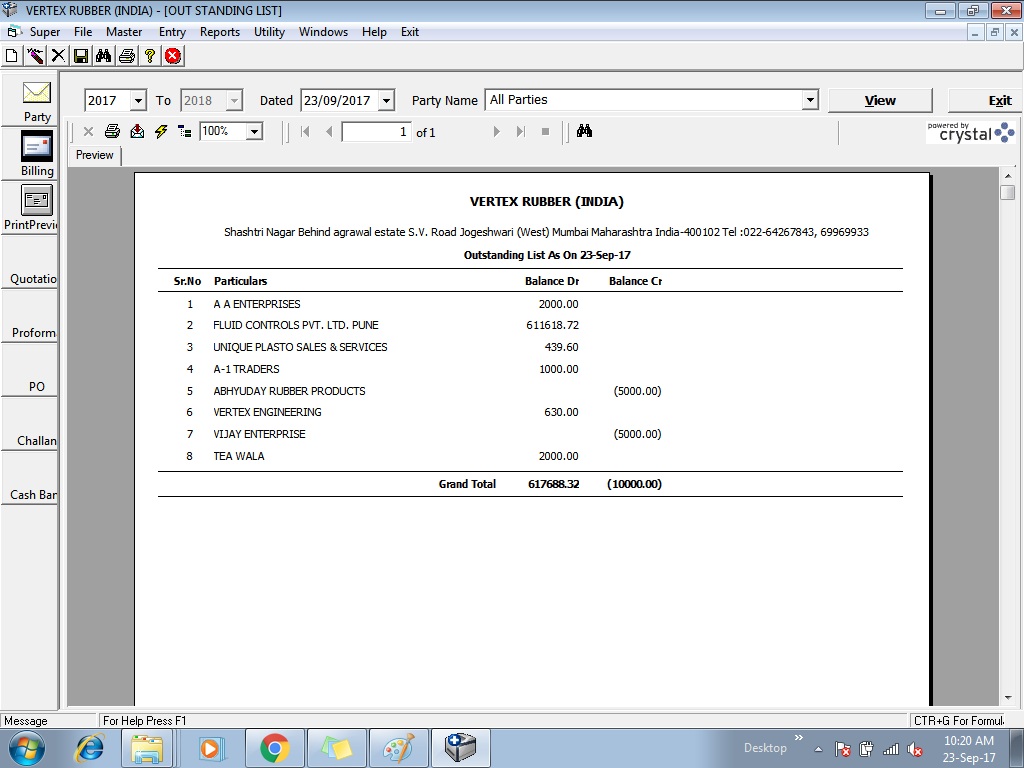
Task: Click the View button
Action: click(880, 100)
